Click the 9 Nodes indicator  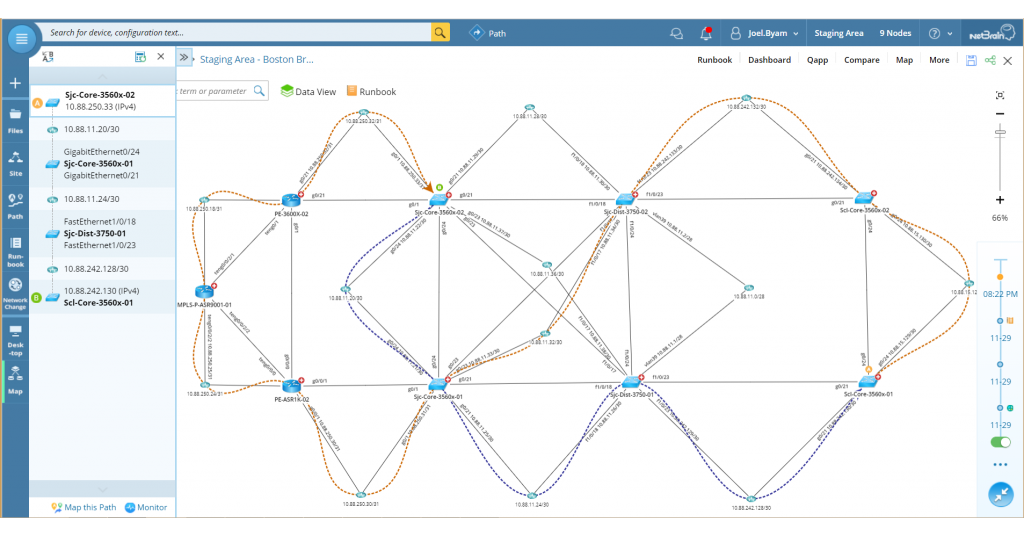coord(895,33)
